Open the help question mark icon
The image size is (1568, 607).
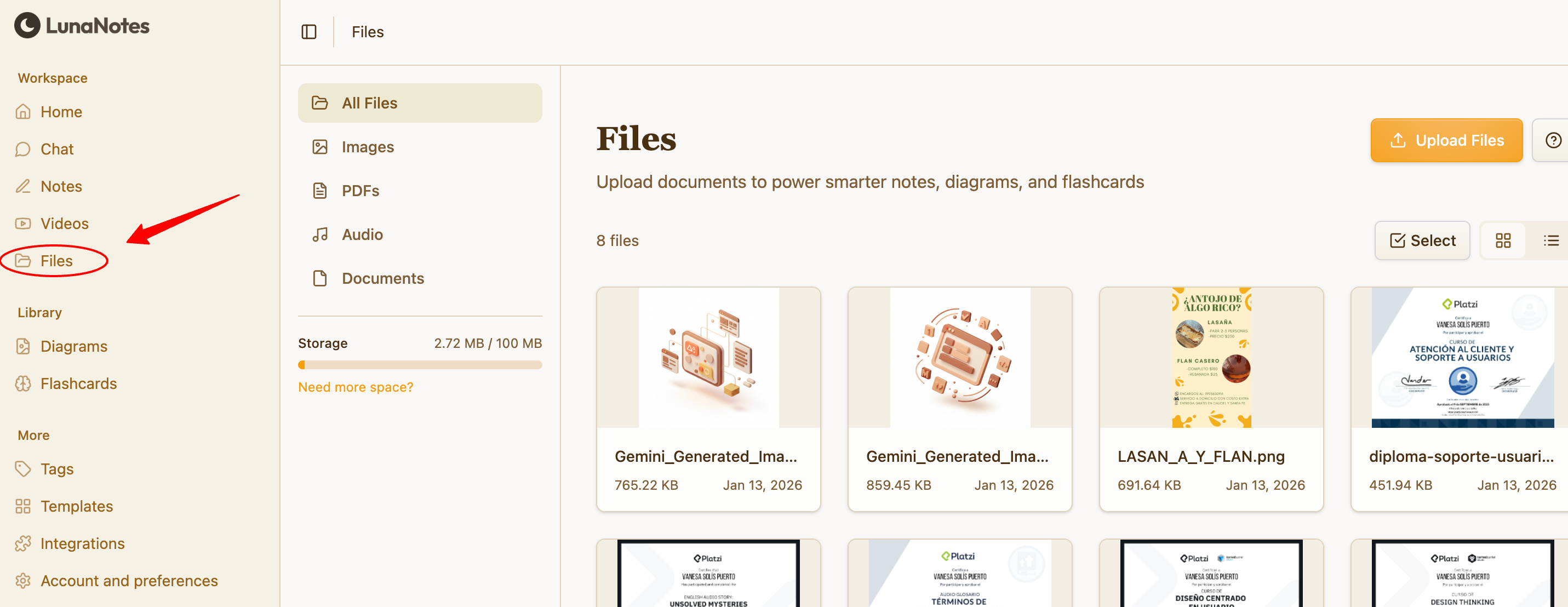[x=1552, y=141]
